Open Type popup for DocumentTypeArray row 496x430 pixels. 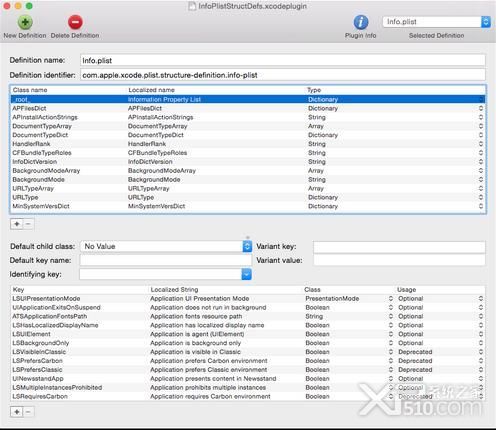481,126
